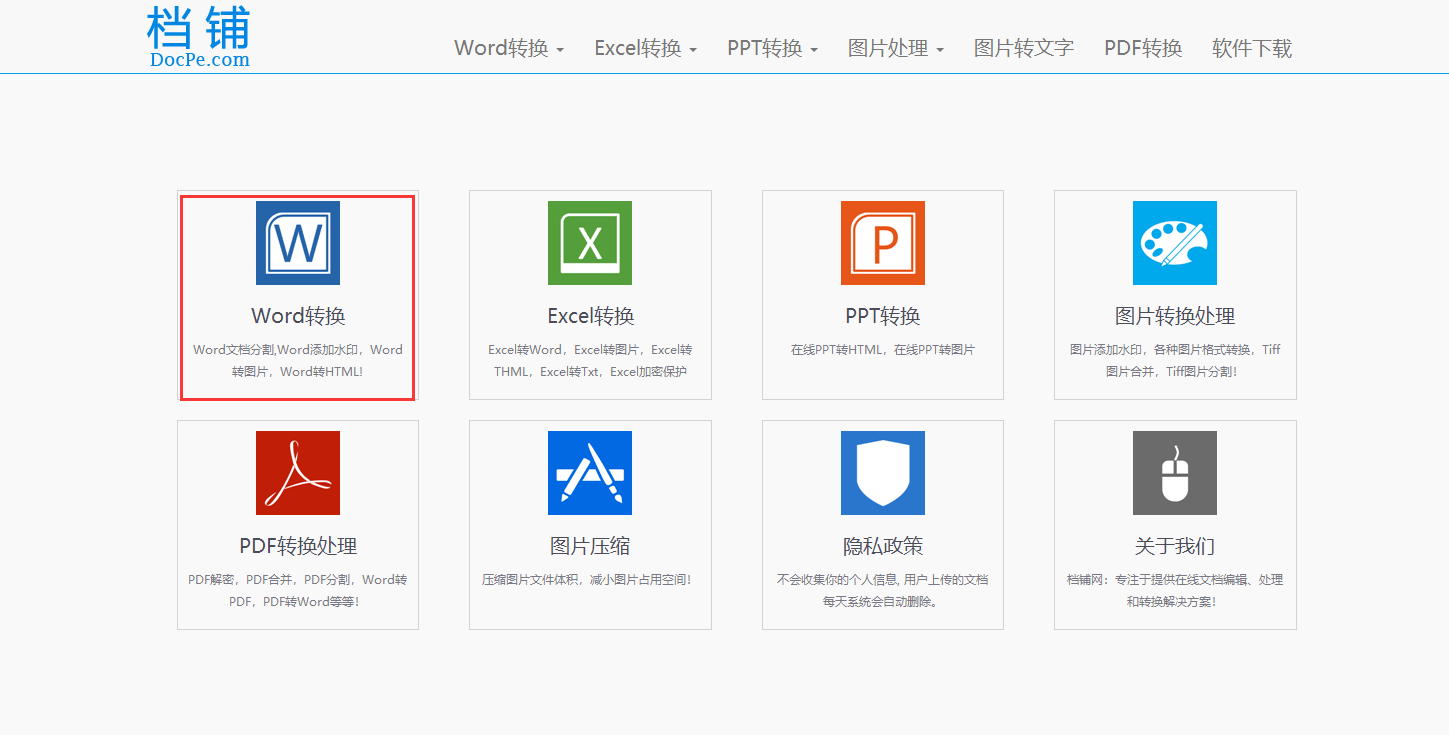Screen dimensions: 1449x735
Task: Expand the 图片处理 navigation dropdown
Action: click(x=895, y=48)
